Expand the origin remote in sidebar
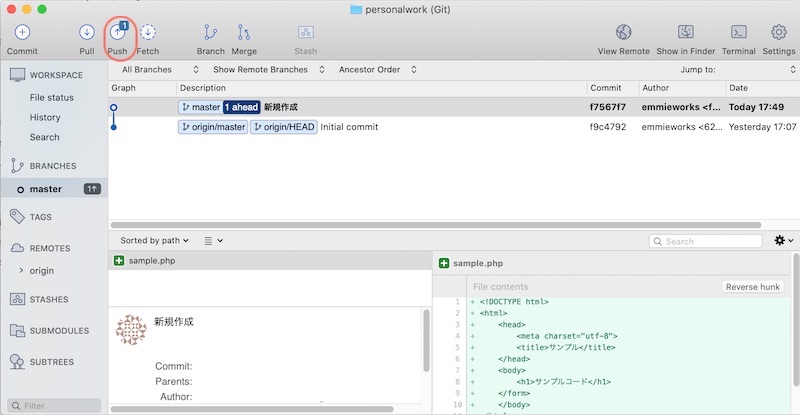The width and height of the screenshot is (800, 415). [21, 270]
